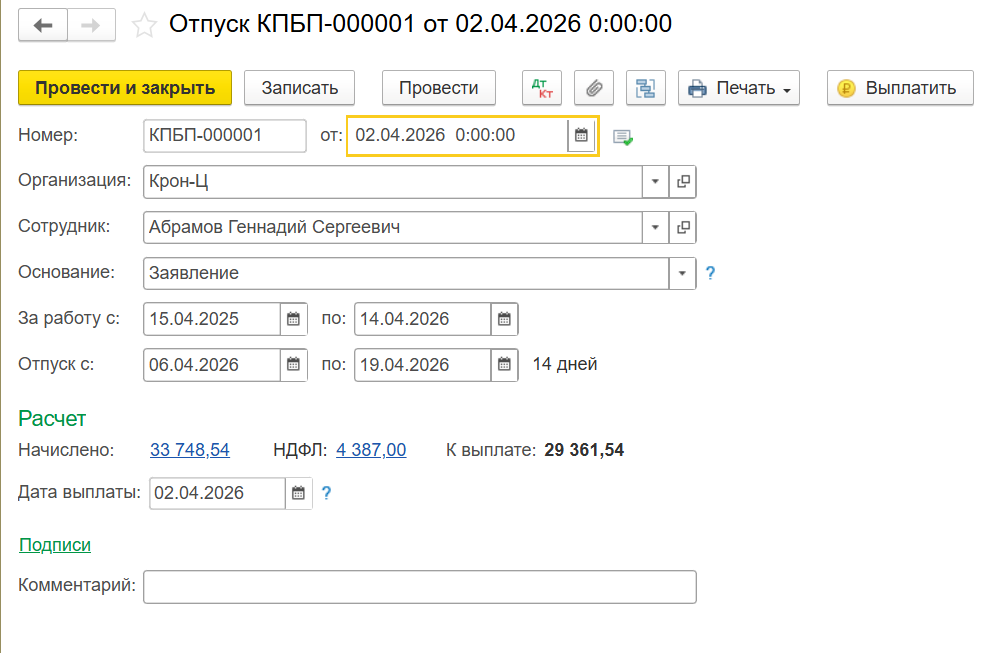Viewport: 998px width, 653px height.
Task: Click the Выплатить button
Action: pos(900,88)
